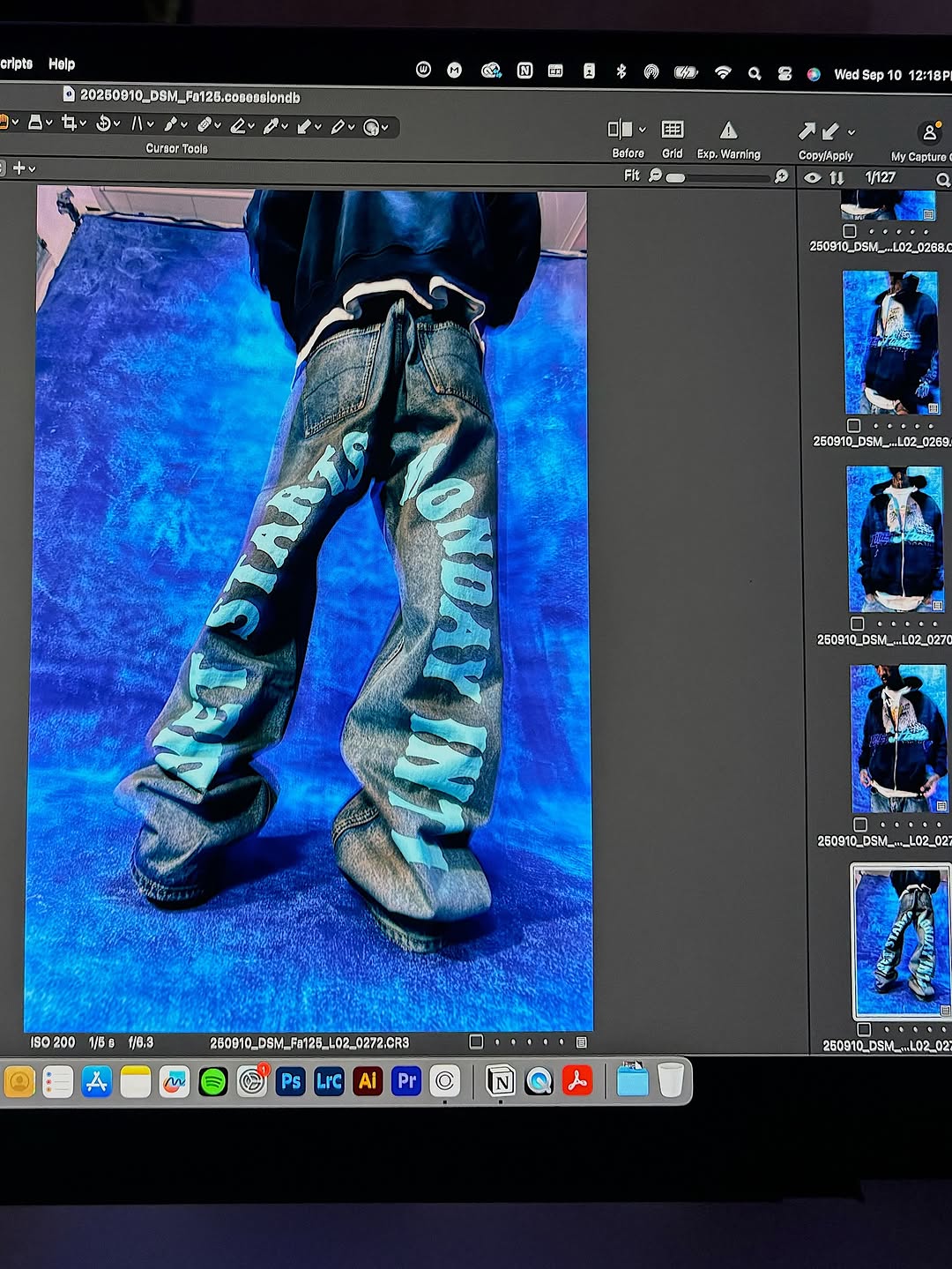This screenshot has height=1269, width=952.
Task: Check the color tag box under main viewer image
Action: pyautogui.click(x=476, y=1041)
